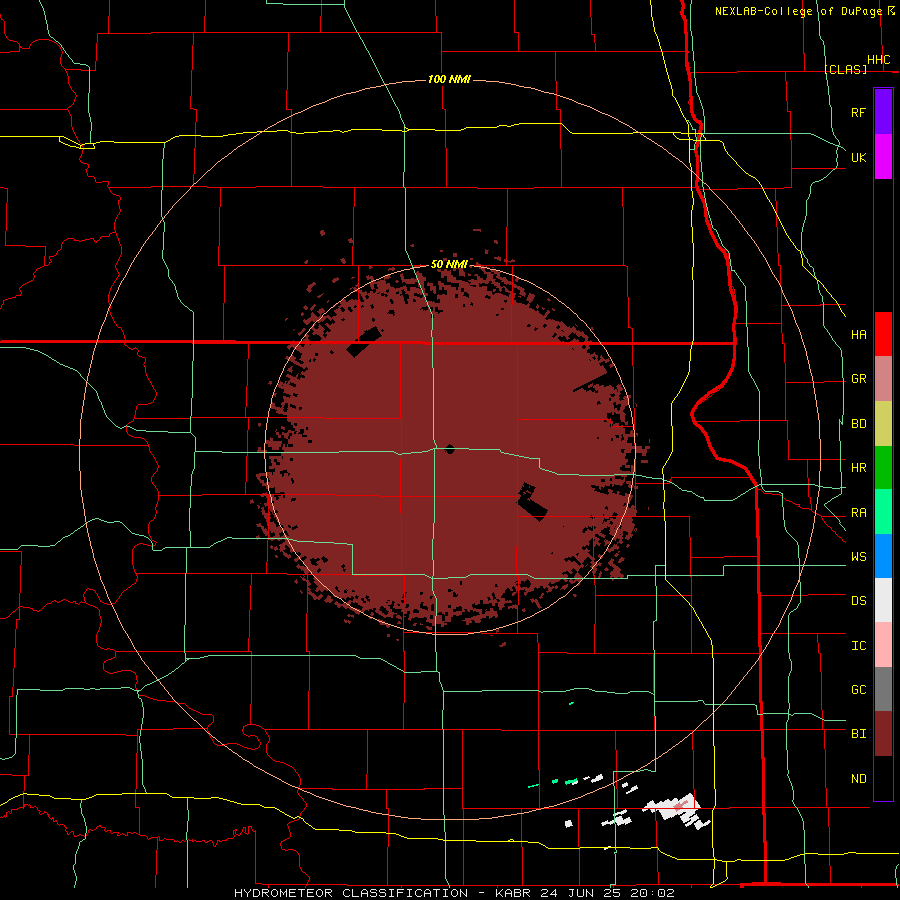Image resolution: width=900 pixels, height=900 pixels.
Task: Click the 'HHC' product code text
Action: point(878,60)
